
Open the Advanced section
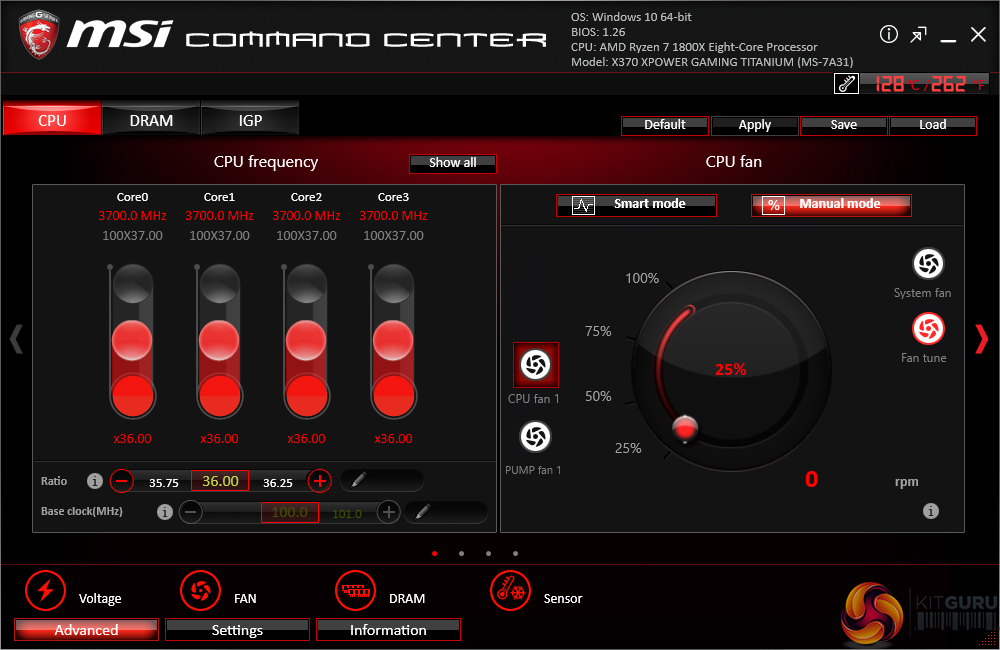click(x=86, y=630)
